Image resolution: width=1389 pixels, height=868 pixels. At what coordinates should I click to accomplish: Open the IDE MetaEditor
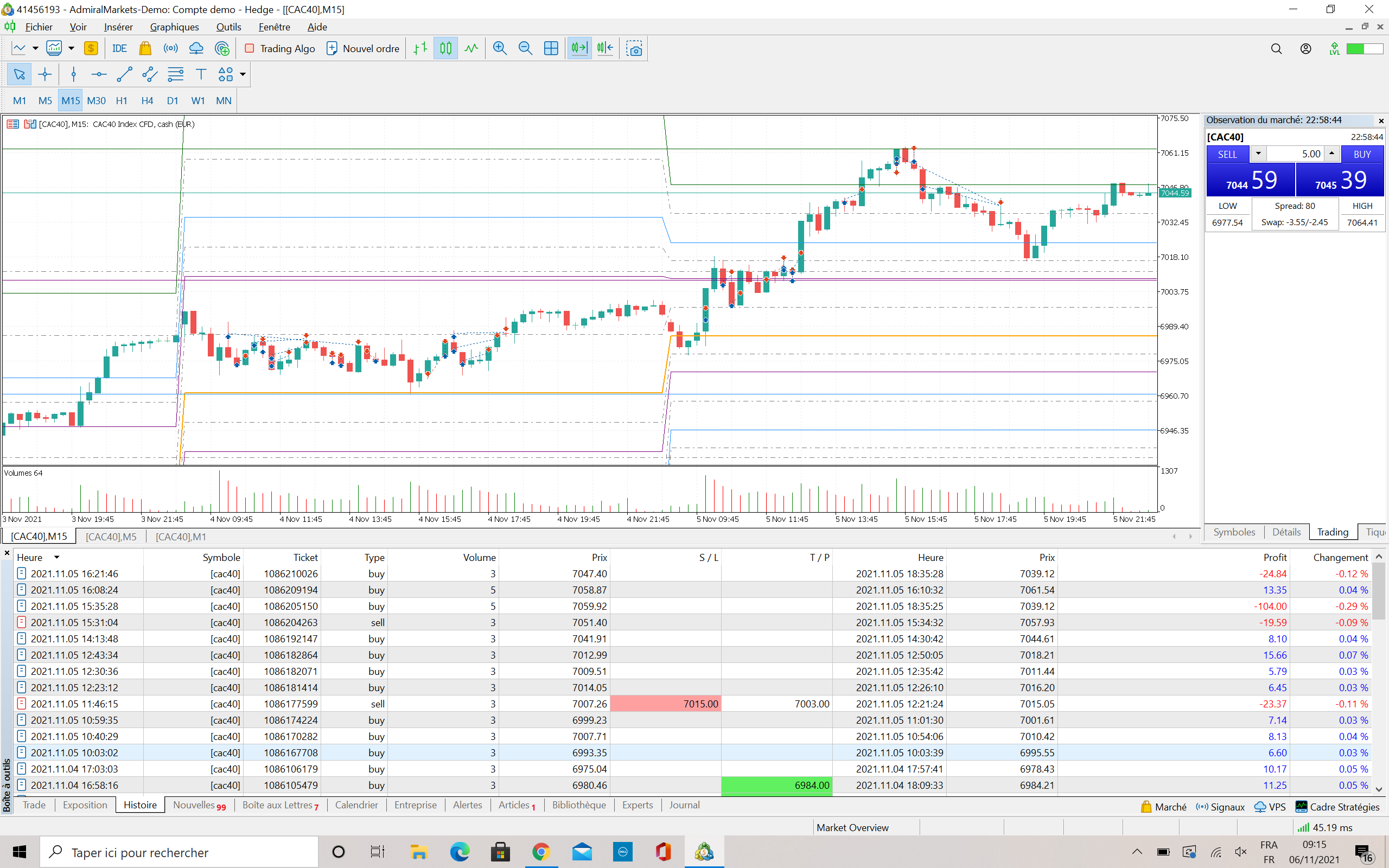pos(119,49)
